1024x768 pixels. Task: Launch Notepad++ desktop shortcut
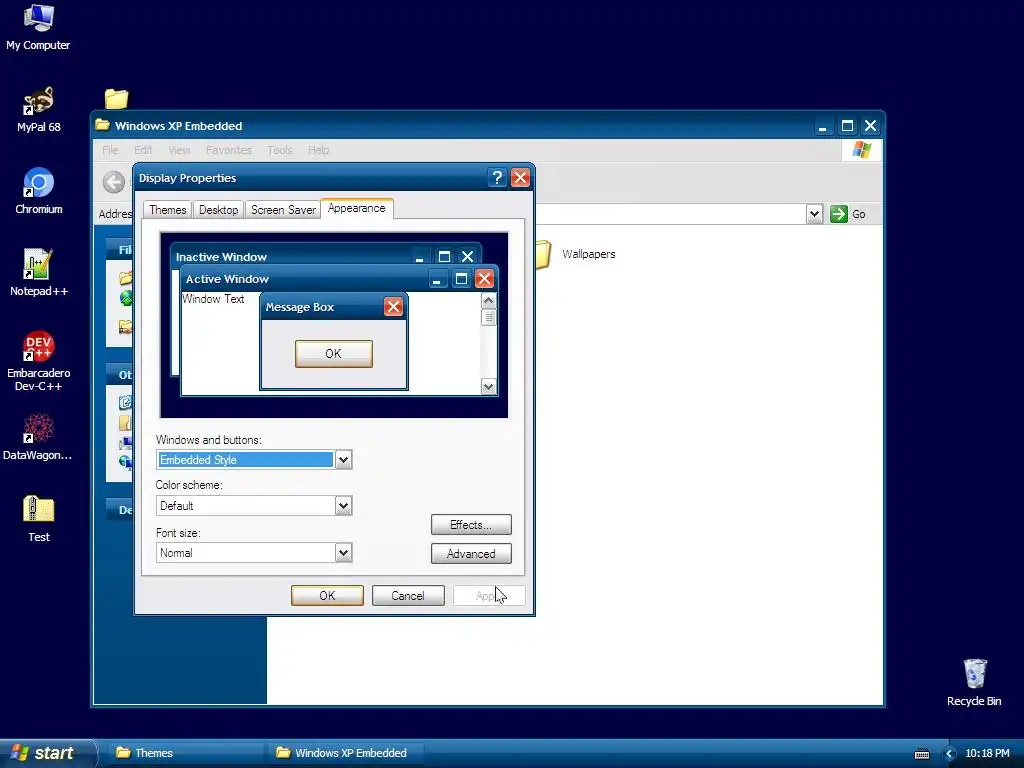(x=38, y=272)
